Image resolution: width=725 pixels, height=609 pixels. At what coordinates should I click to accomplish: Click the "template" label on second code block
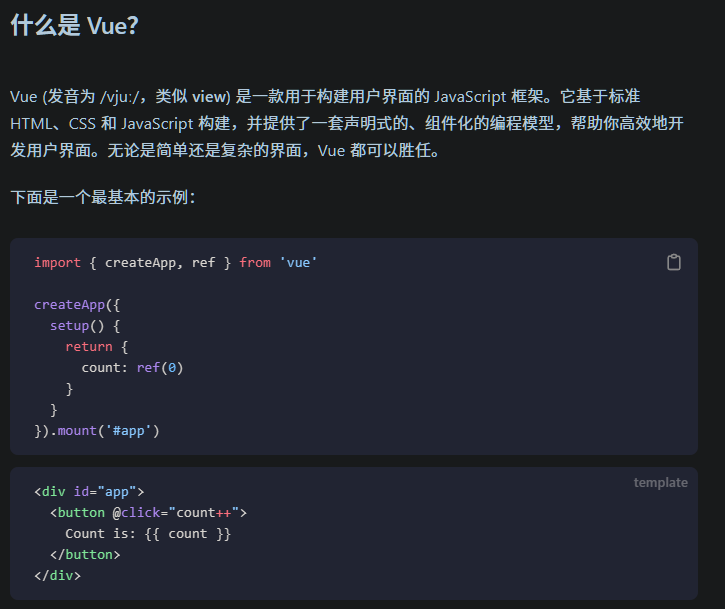click(x=660, y=482)
